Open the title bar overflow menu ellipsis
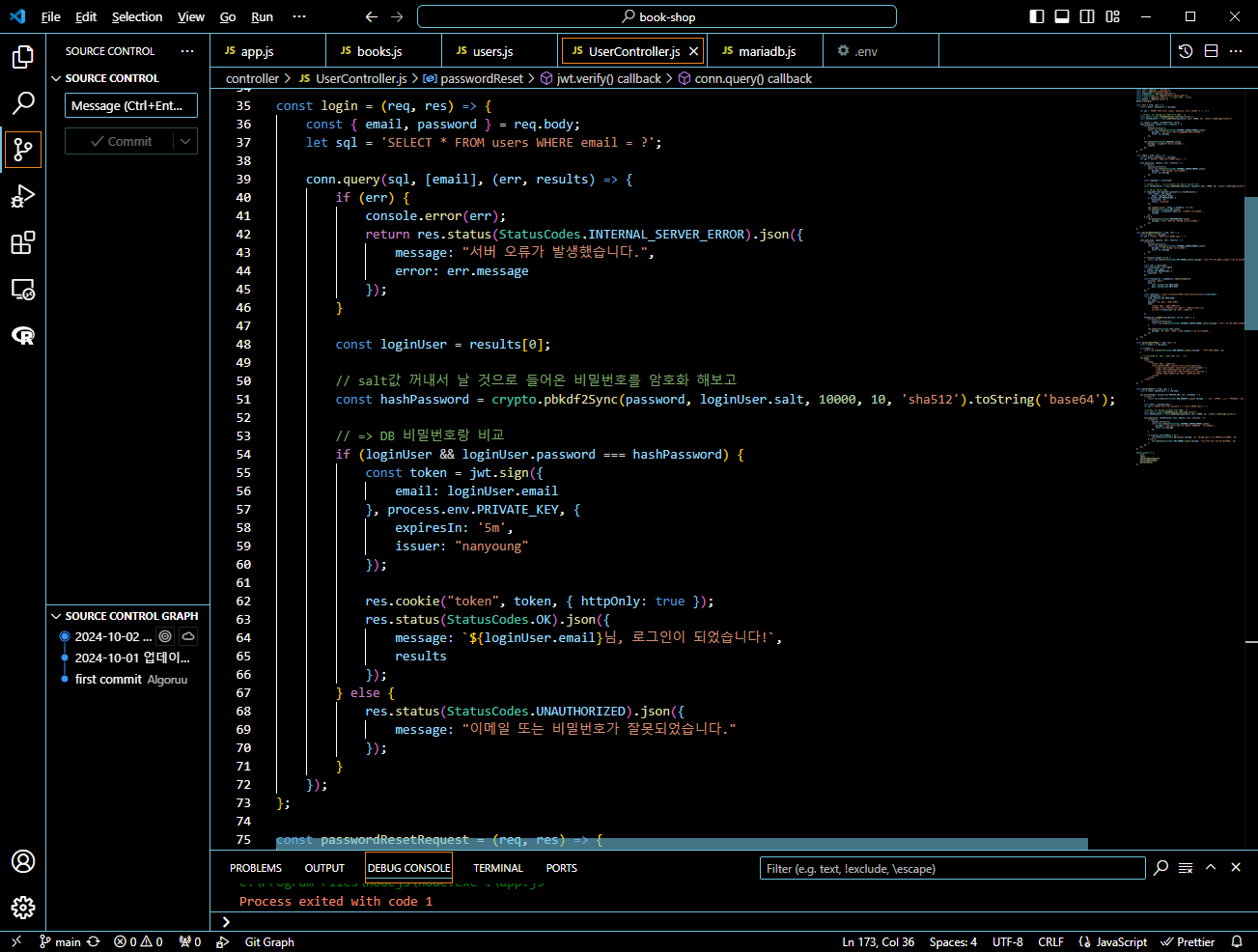The height and width of the screenshot is (952, 1258). point(299,16)
